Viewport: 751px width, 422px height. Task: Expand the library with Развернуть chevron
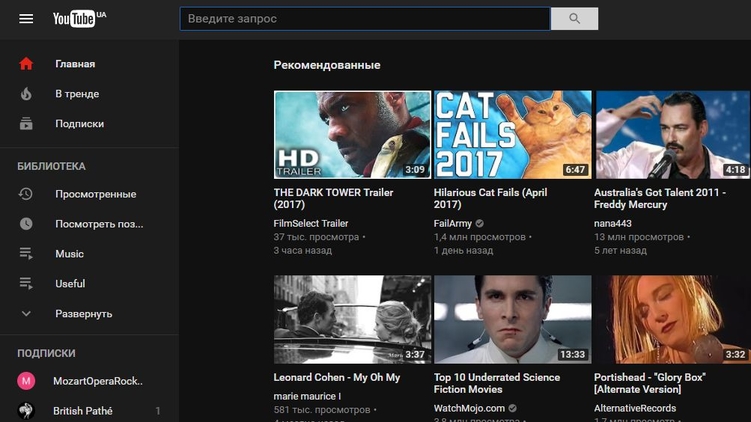26,314
